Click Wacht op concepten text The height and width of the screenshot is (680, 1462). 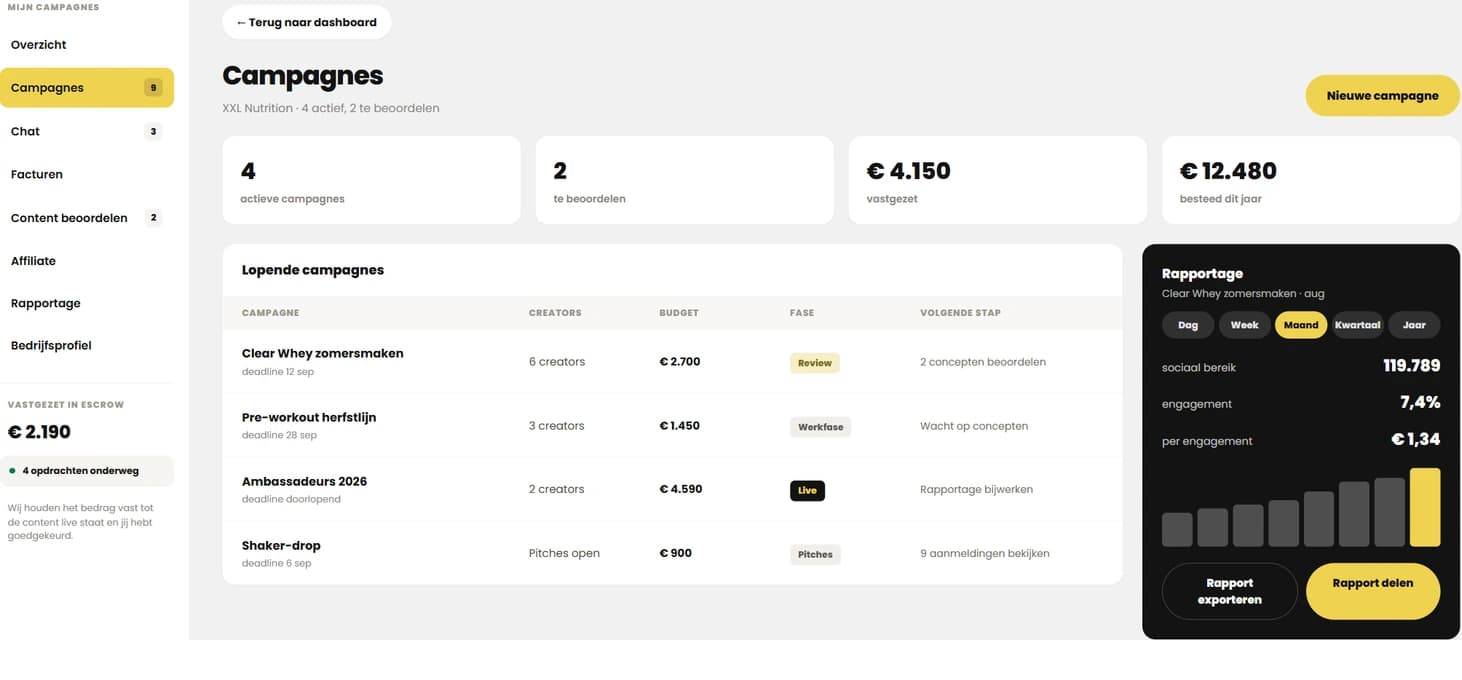click(x=974, y=426)
